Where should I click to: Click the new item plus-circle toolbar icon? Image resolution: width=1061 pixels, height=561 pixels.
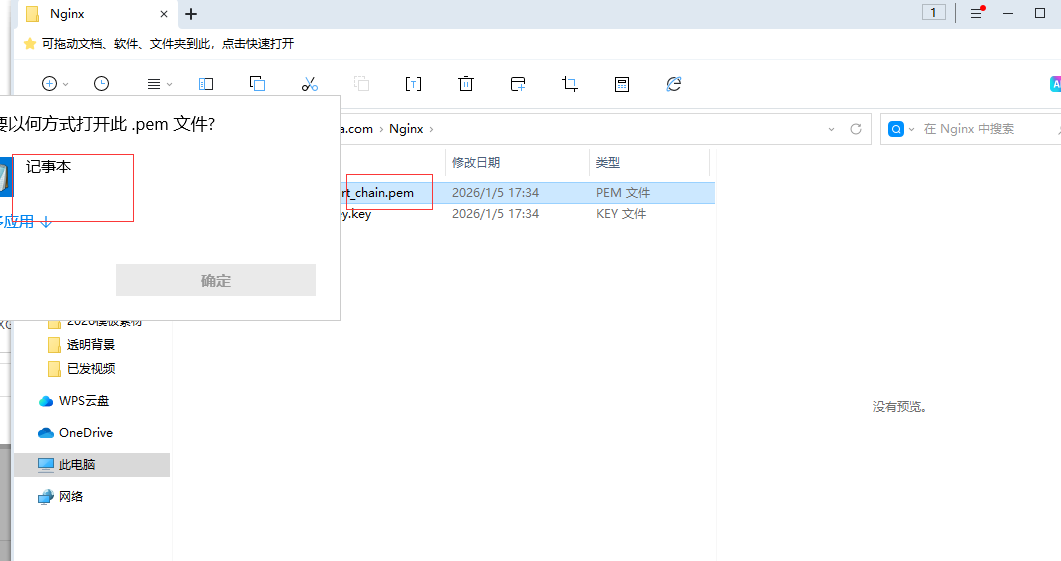point(50,84)
